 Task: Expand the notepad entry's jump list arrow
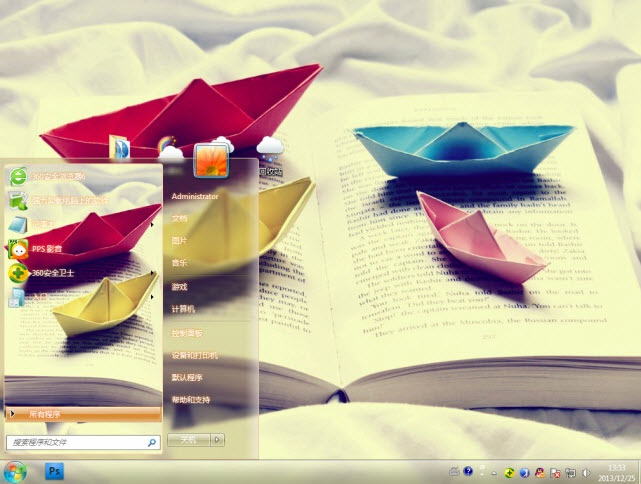[152, 225]
